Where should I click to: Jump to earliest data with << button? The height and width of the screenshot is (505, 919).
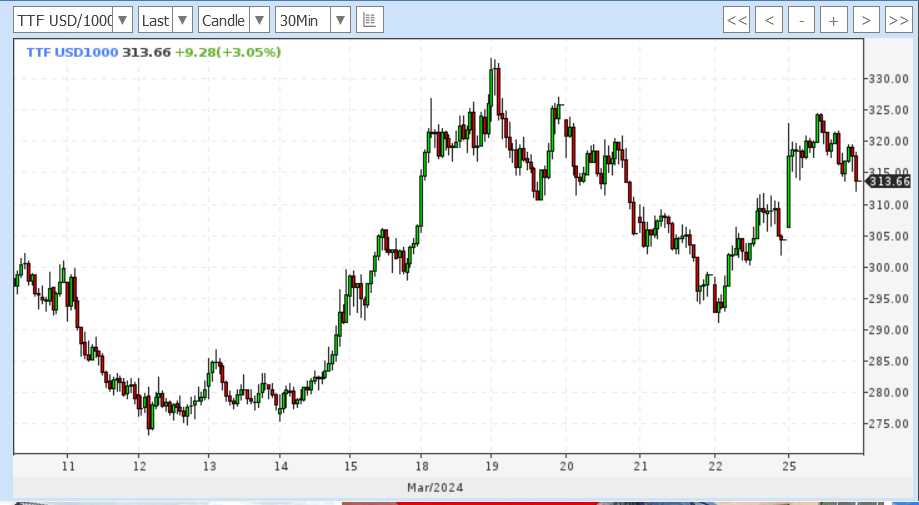(x=737, y=20)
